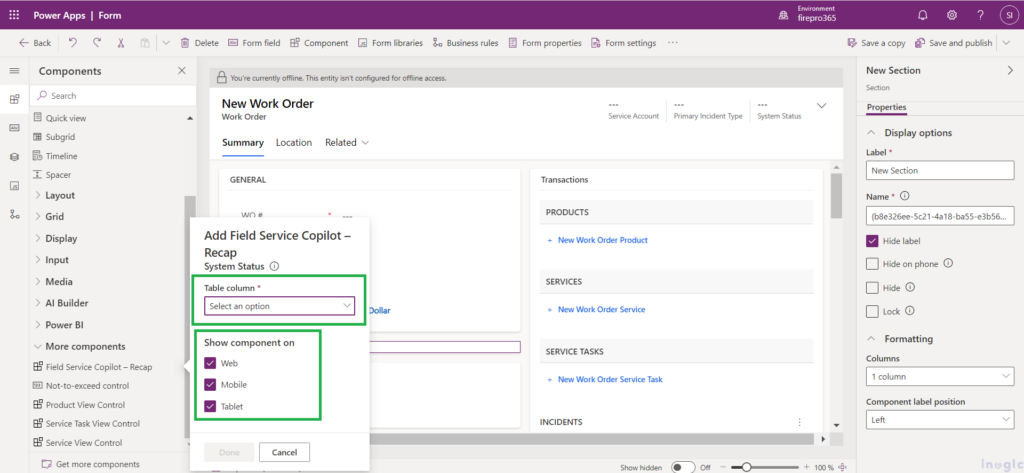This screenshot has width=1024, height=473.
Task: Uncheck the Mobile checkbox
Action: coord(210,384)
